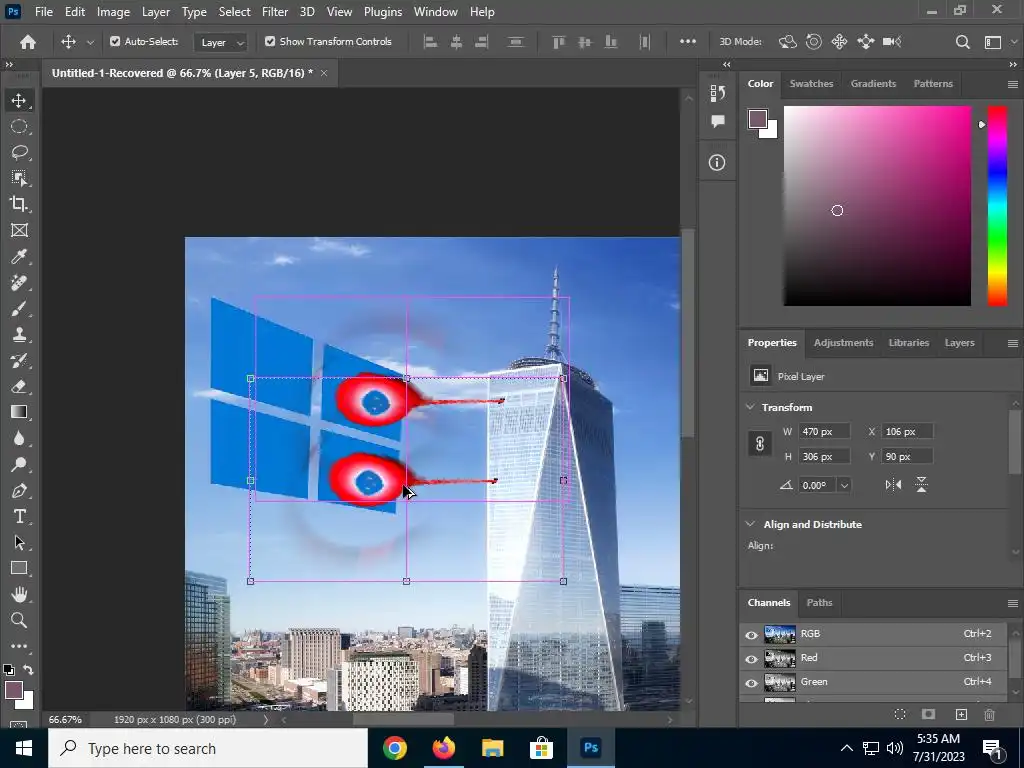Select the Crop tool

(19, 204)
